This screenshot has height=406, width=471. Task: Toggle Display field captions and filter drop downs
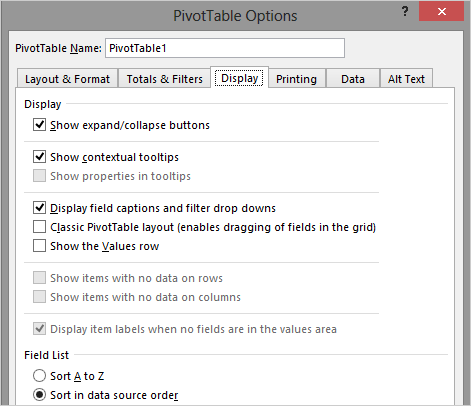pyautogui.click(x=39, y=208)
